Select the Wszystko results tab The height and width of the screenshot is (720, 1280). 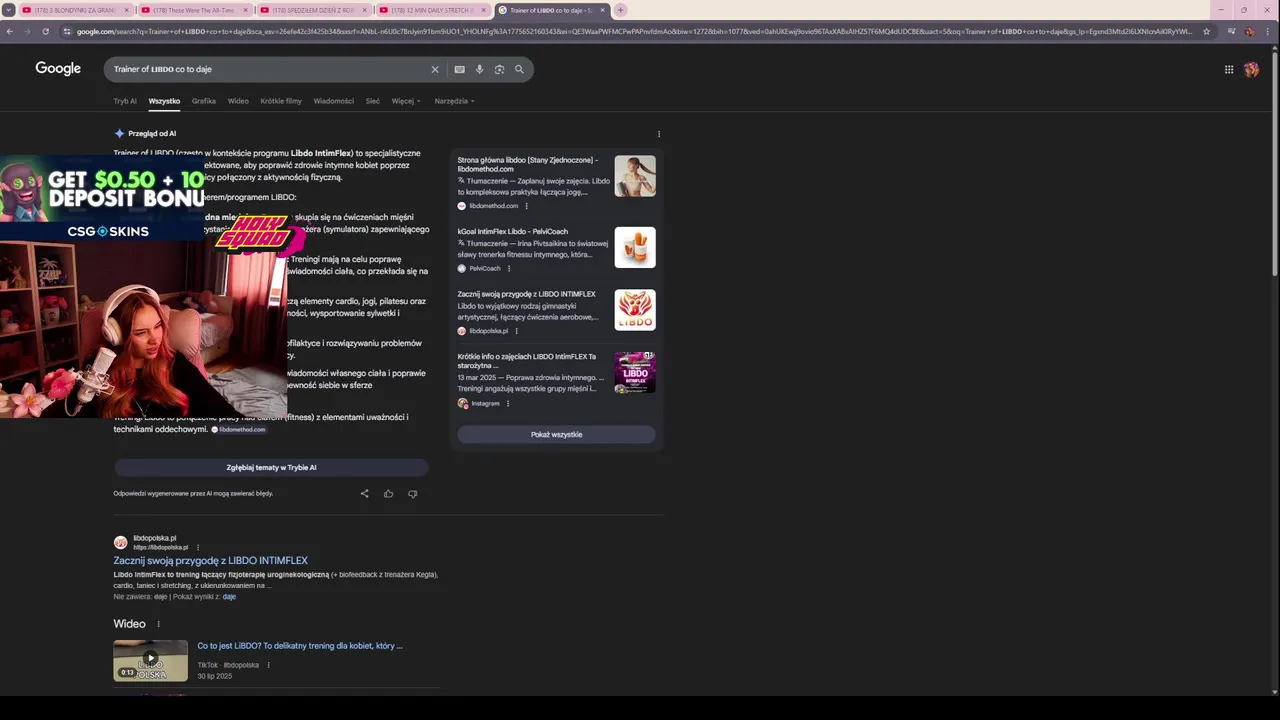point(164,101)
